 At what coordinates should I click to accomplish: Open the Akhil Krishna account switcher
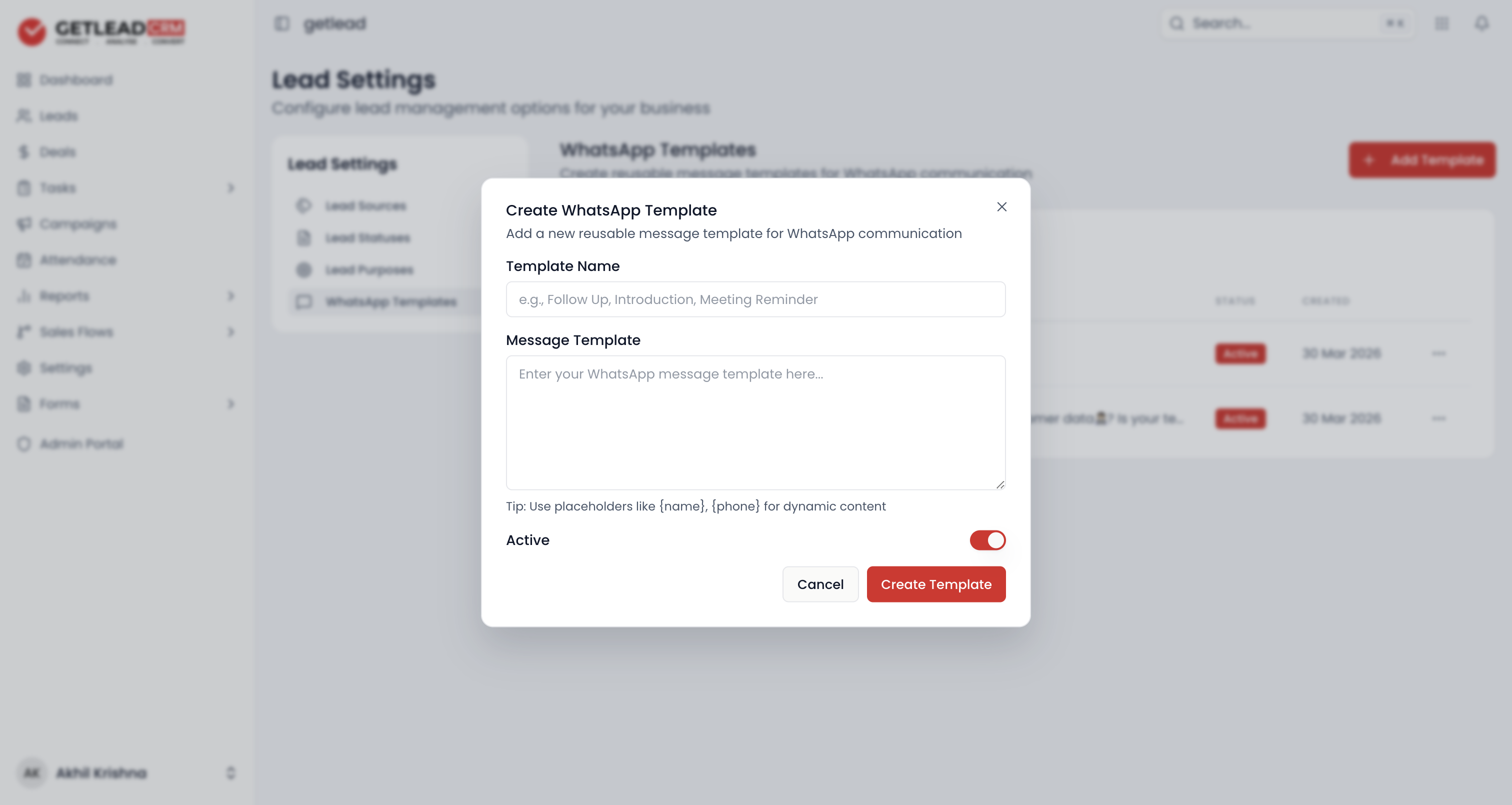click(126, 772)
